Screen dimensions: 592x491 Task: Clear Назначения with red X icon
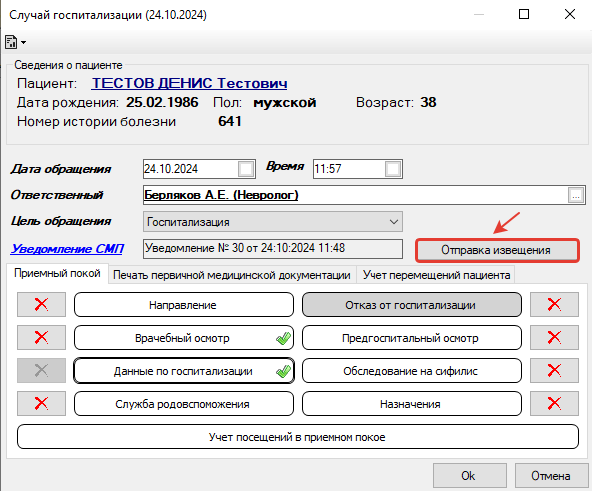pyautogui.click(x=554, y=403)
